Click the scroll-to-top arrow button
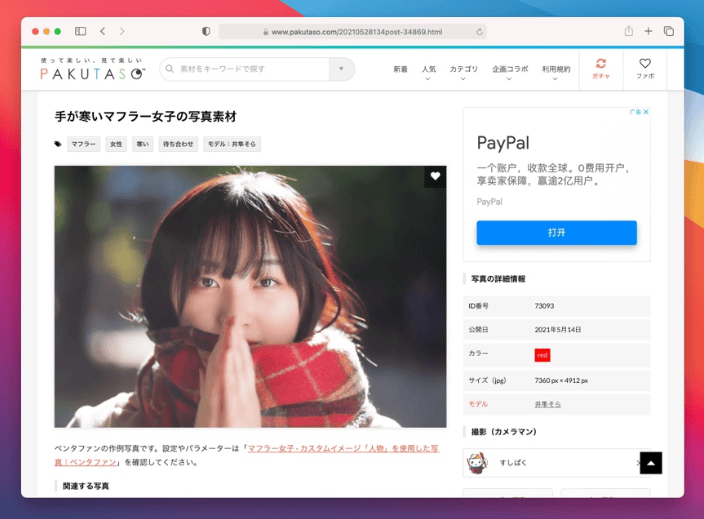The image size is (704, 519). point(651,463)
